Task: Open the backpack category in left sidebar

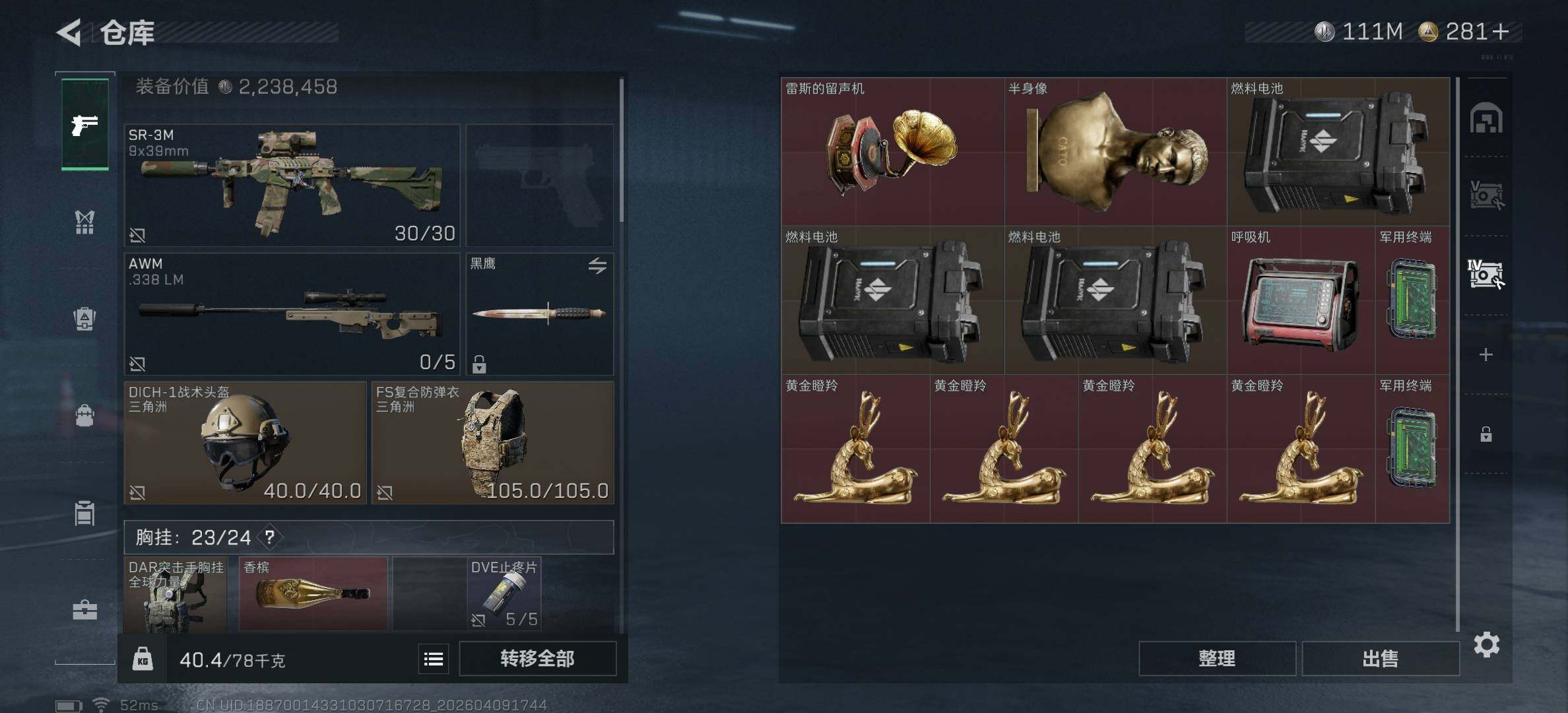Action: [84, 318]
